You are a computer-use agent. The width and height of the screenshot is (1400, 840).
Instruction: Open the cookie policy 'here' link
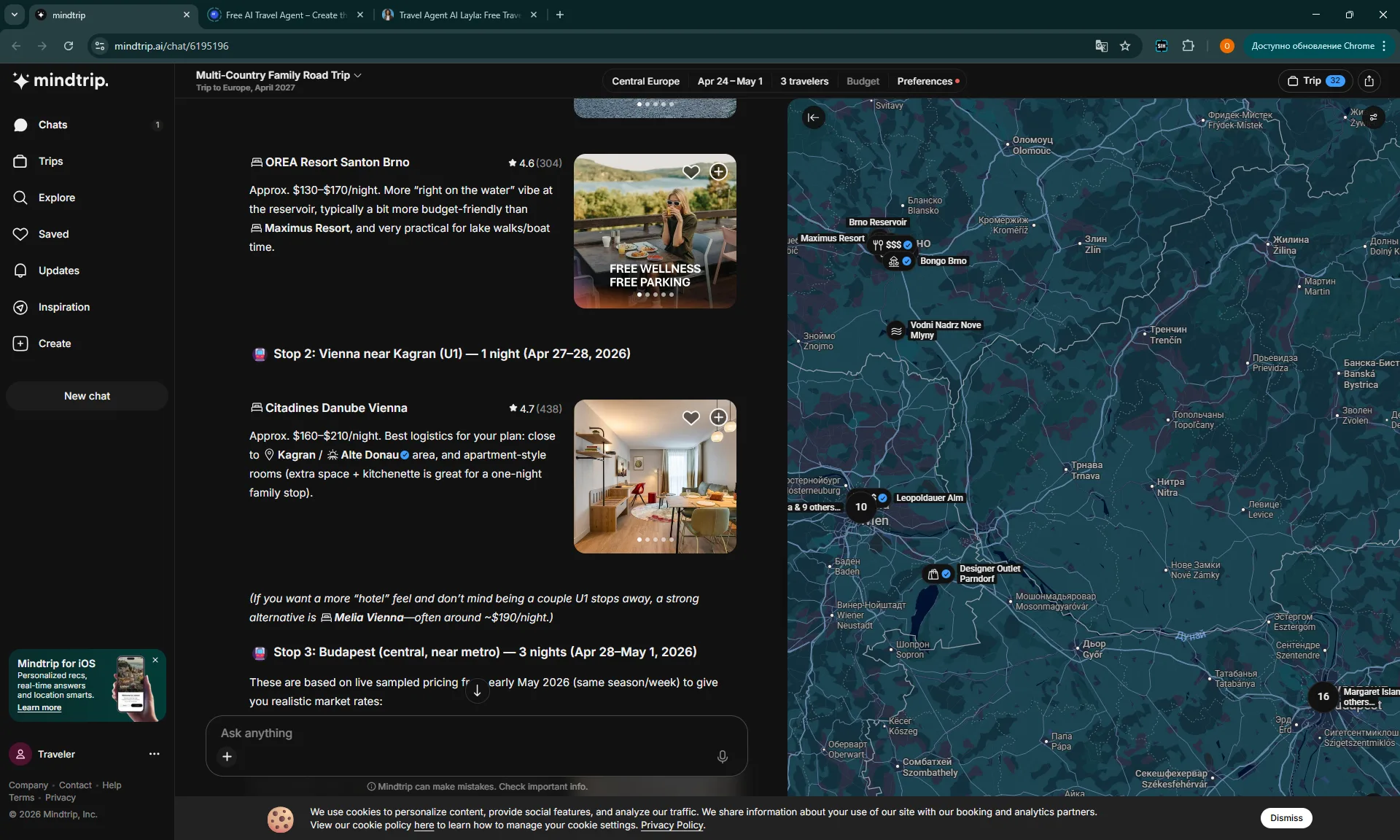tap(424, 825)
